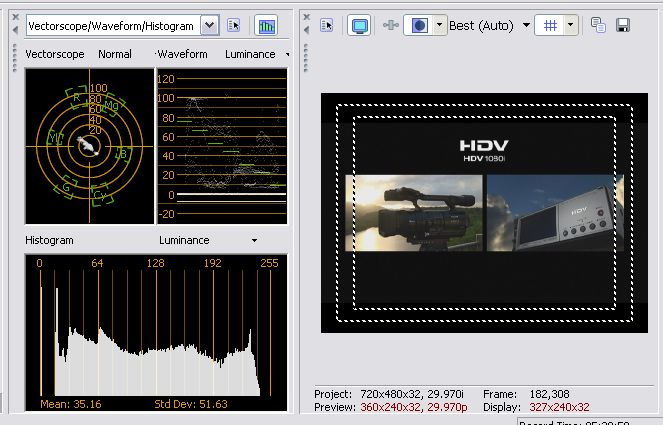Open Best (Auto) preview quality dropdown
The width and height of the screenshot is (663, 425).
526,25
